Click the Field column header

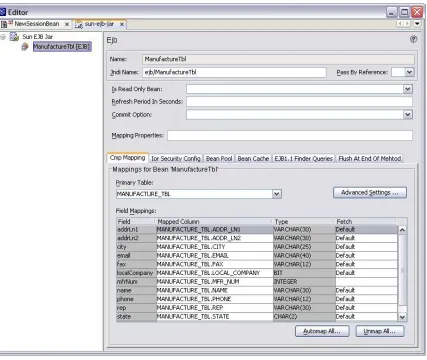pos(136,222)
